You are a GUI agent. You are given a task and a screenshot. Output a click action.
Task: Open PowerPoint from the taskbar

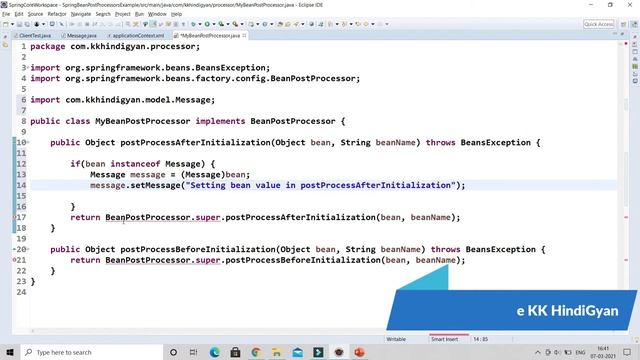coord(359,352)
